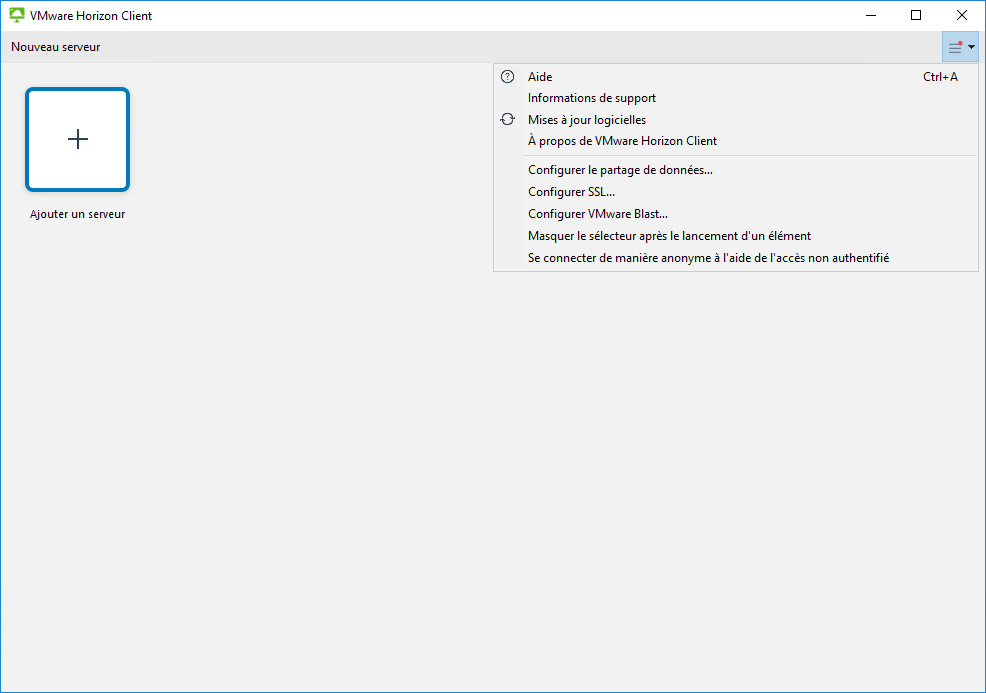The width and height of the screenshot is (986, 693).
Task: Select Mises à jour logicielles
Action: [736, 119]
